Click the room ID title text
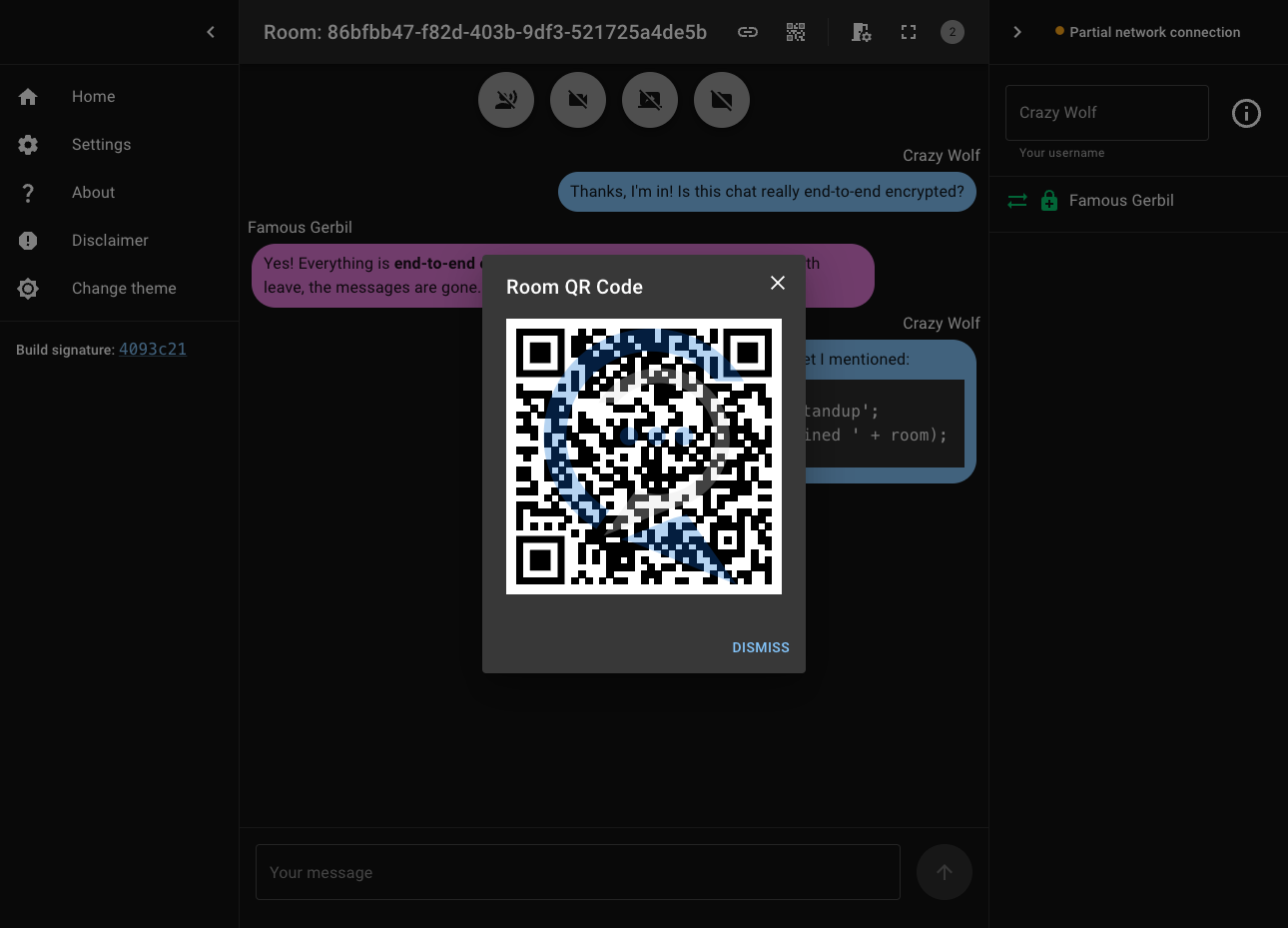 click(x=485, y=32)
